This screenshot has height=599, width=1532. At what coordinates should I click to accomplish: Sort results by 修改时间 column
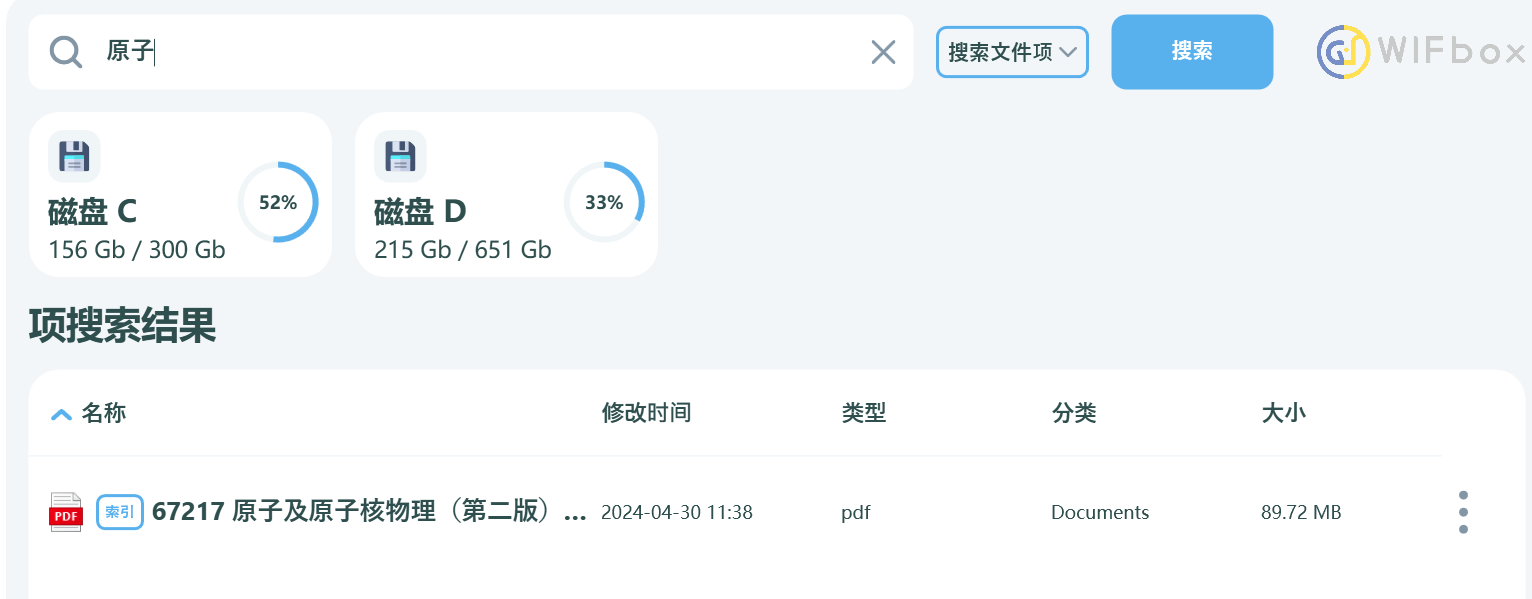click(646, 412)
